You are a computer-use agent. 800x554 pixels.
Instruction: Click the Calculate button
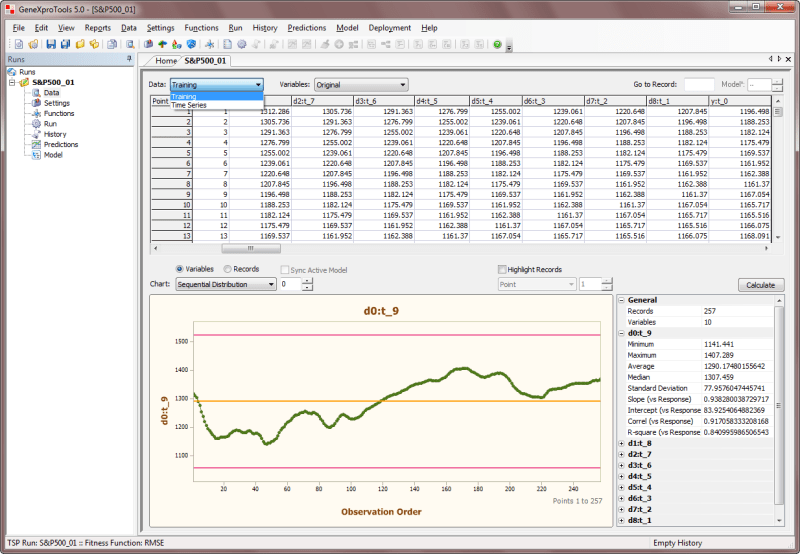coord(761,285)
